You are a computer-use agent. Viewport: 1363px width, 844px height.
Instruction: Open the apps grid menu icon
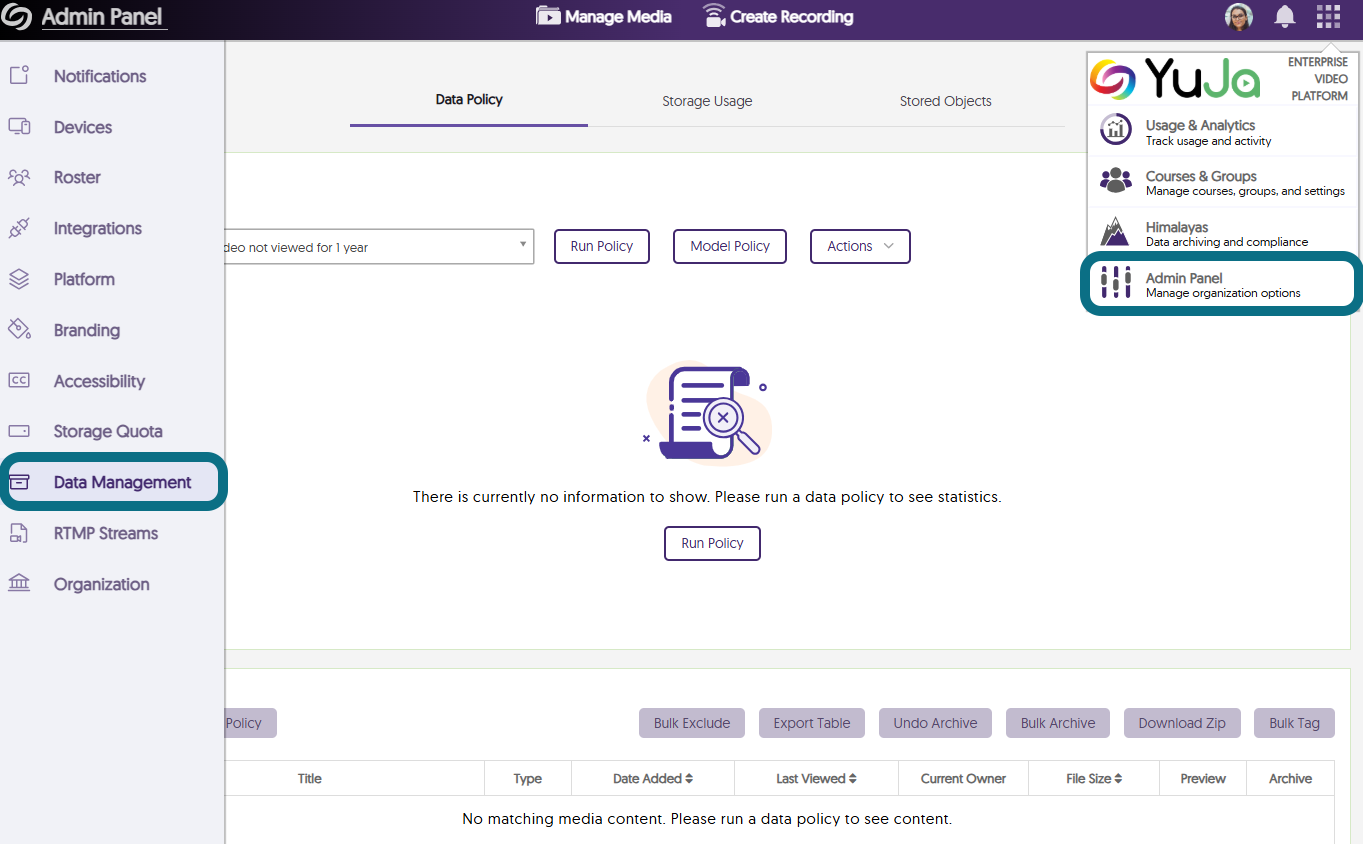(x=1328, y=17)
